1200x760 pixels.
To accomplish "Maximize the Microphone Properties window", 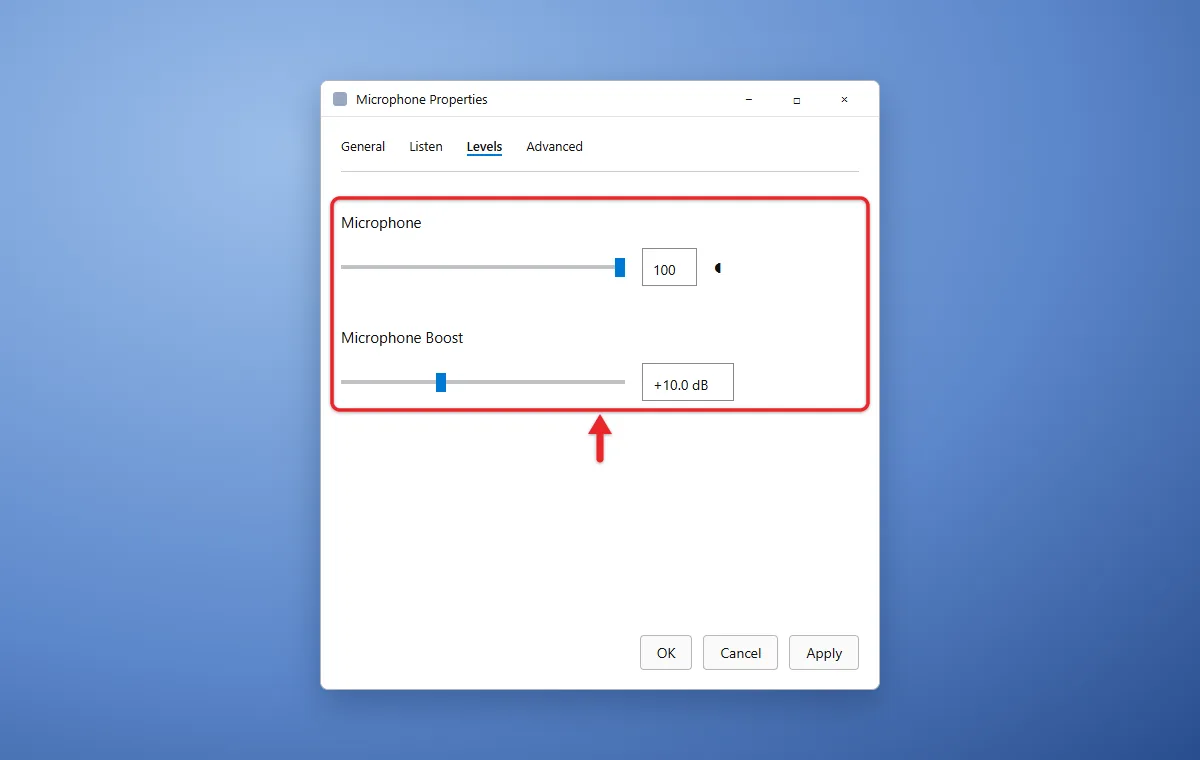I will coord(797,99).
